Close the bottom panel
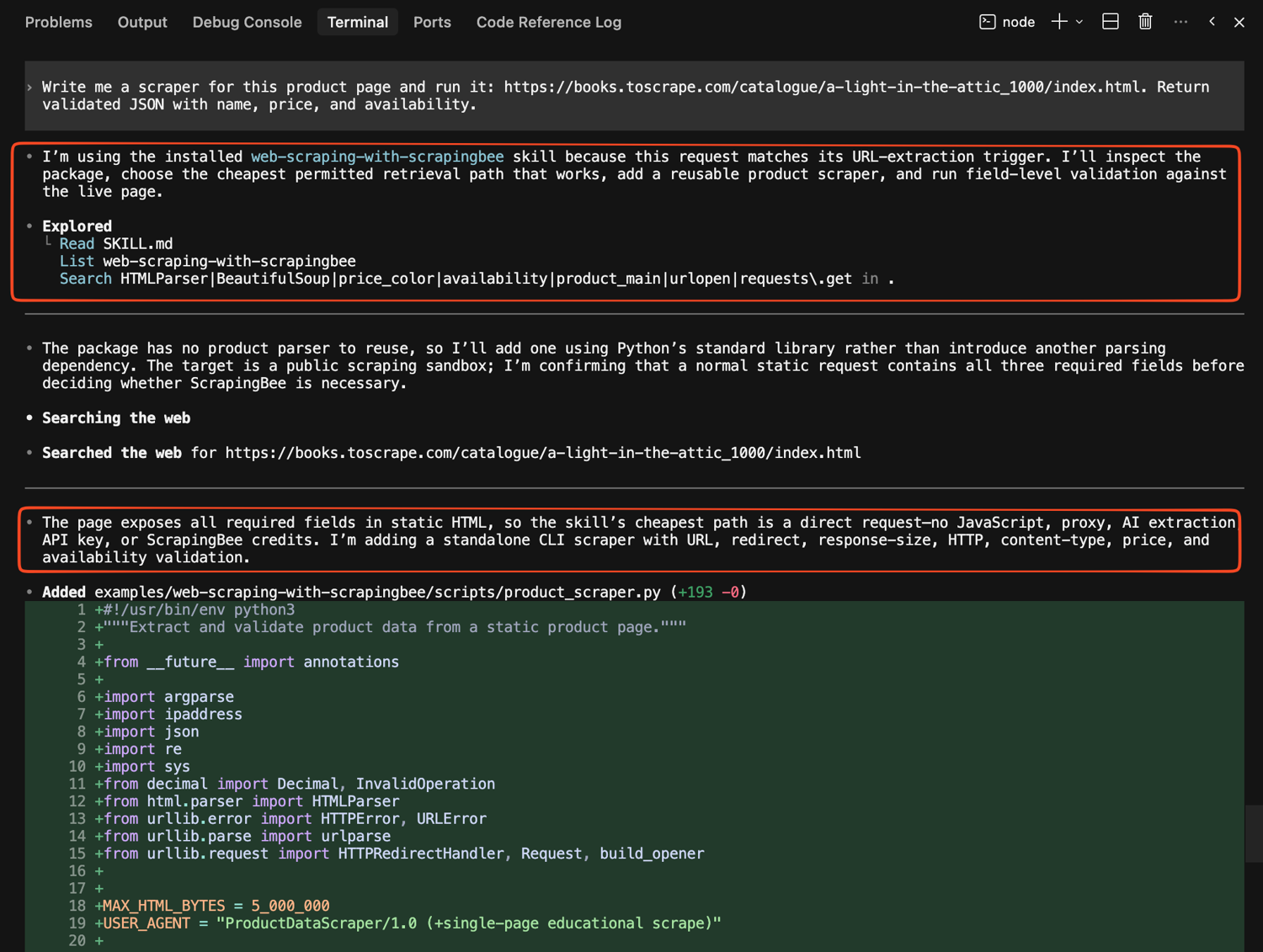 [x=1239, y=22]
